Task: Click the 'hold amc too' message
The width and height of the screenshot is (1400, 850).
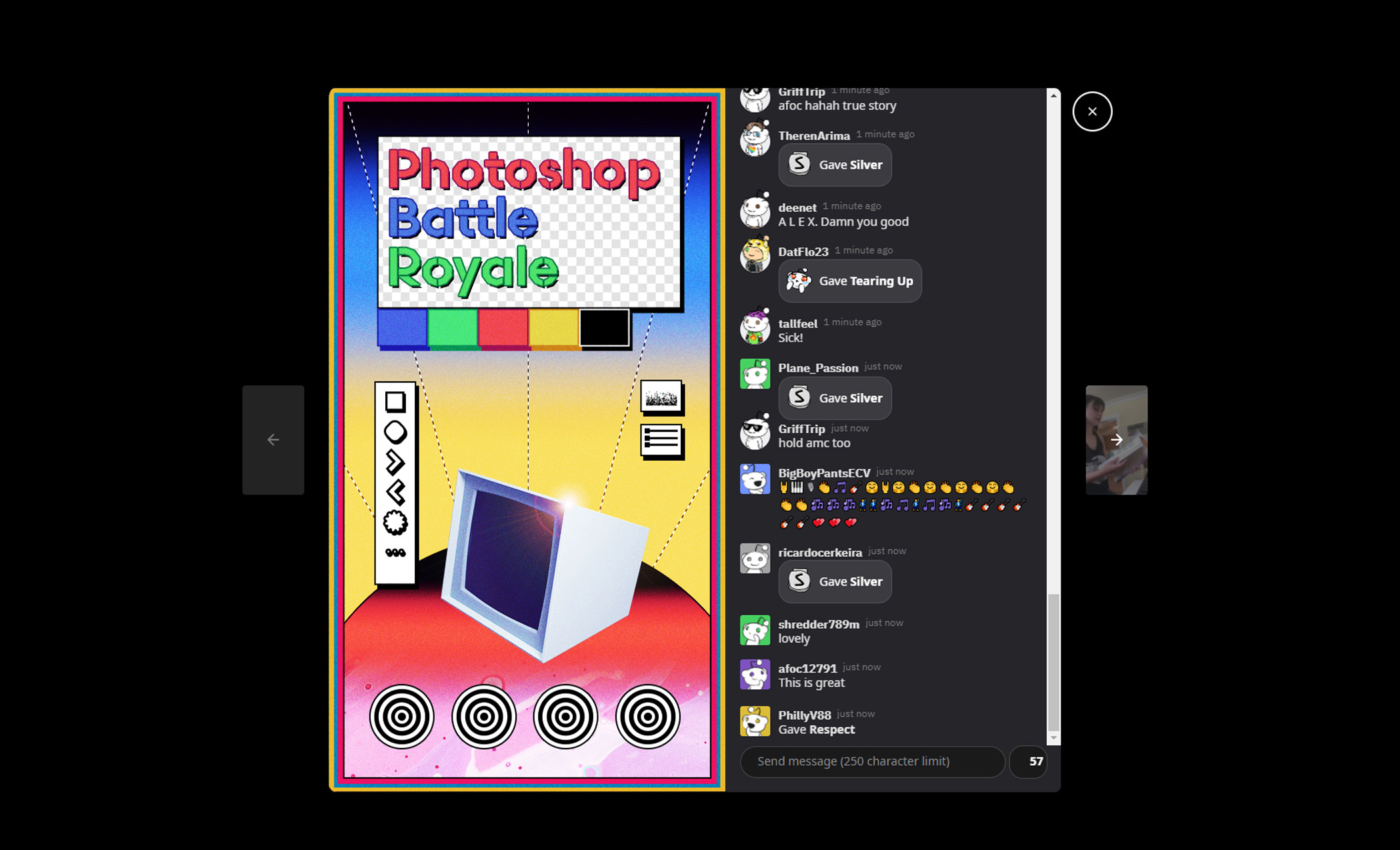Action: point(814,443)
